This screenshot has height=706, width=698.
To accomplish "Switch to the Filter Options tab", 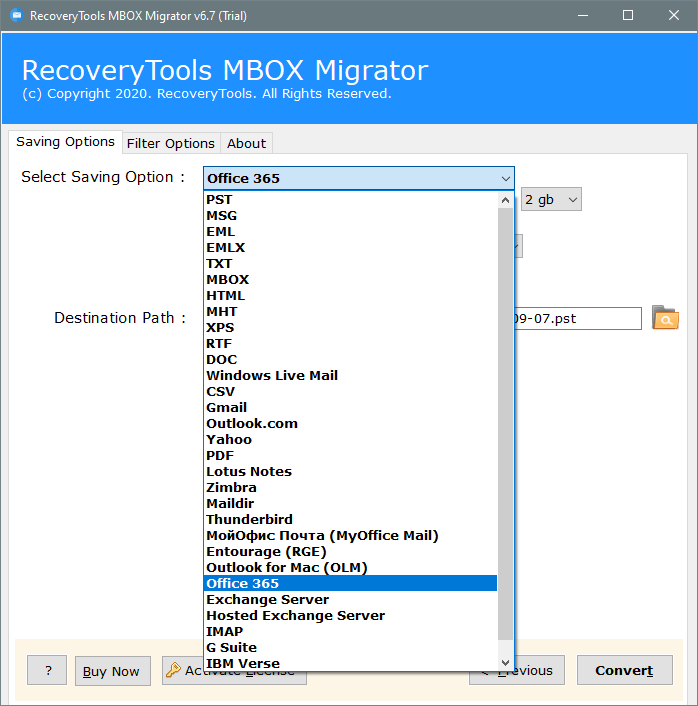I will (171, 144).
